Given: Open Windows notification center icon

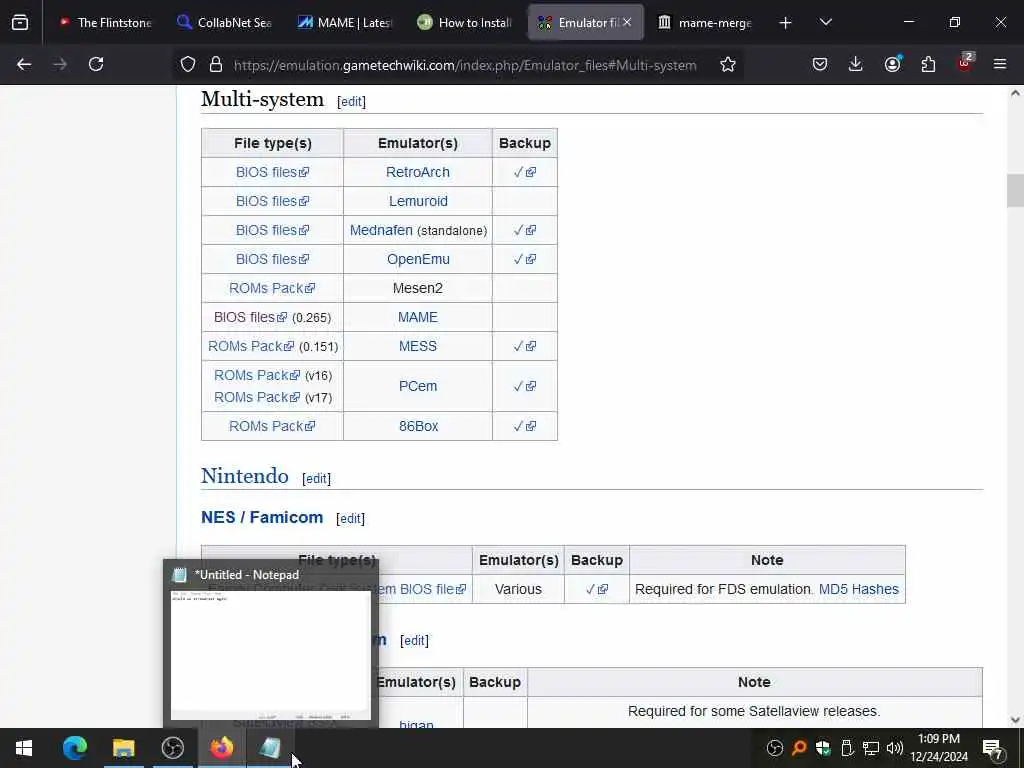Looking at the screenshot, I should click(x=992, y=748).
